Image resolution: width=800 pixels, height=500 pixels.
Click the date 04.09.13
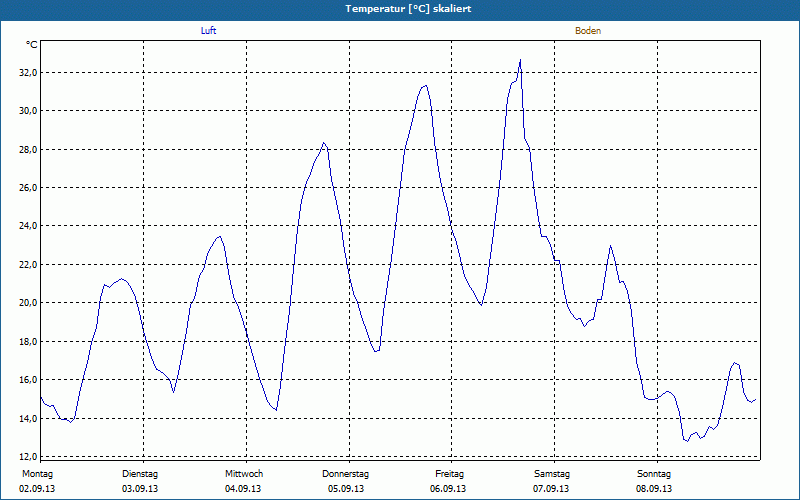tap(243, 489)
